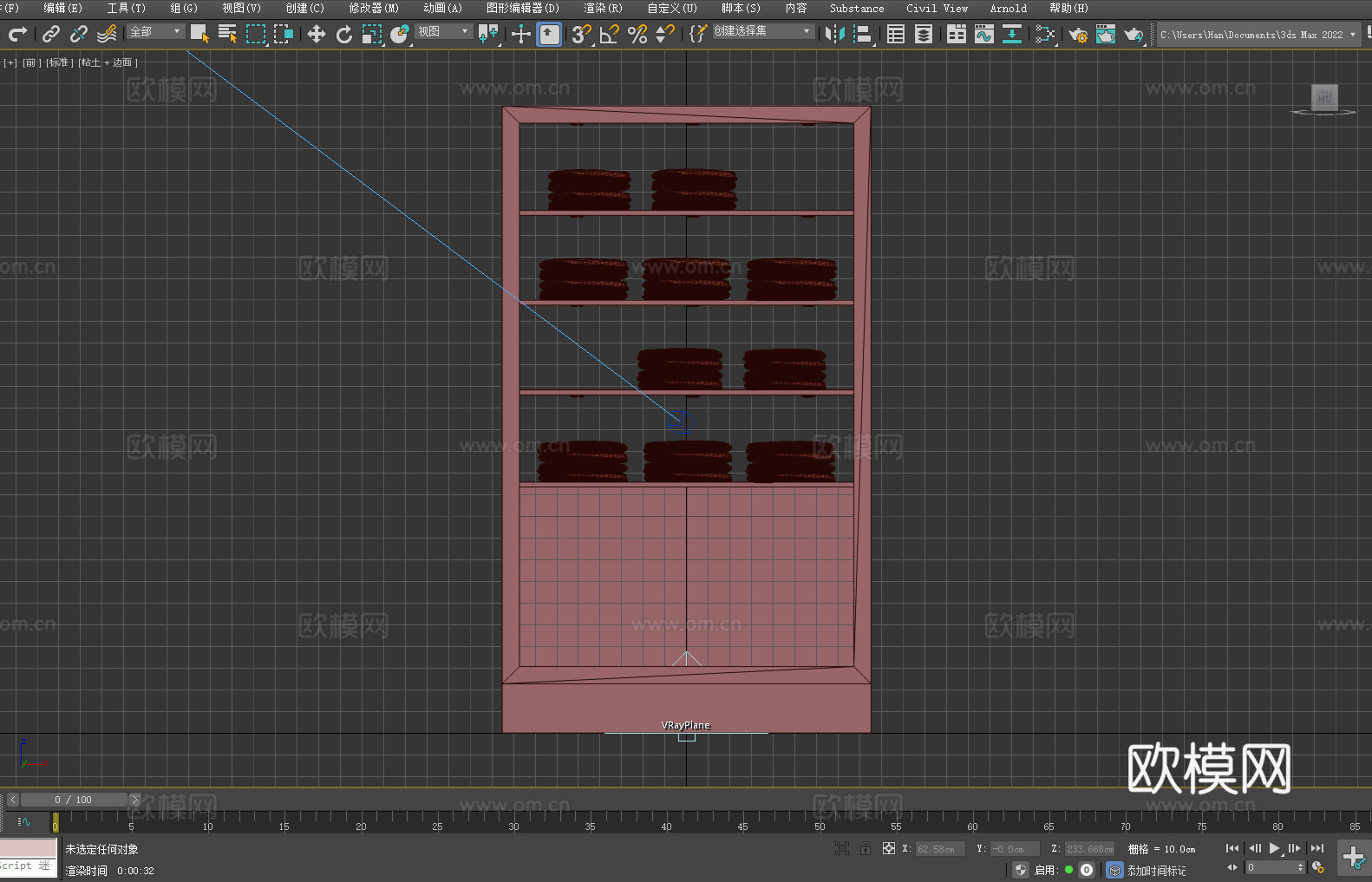Open the 修改器(M) menu

pyautogui.click(x=374, y=8)
